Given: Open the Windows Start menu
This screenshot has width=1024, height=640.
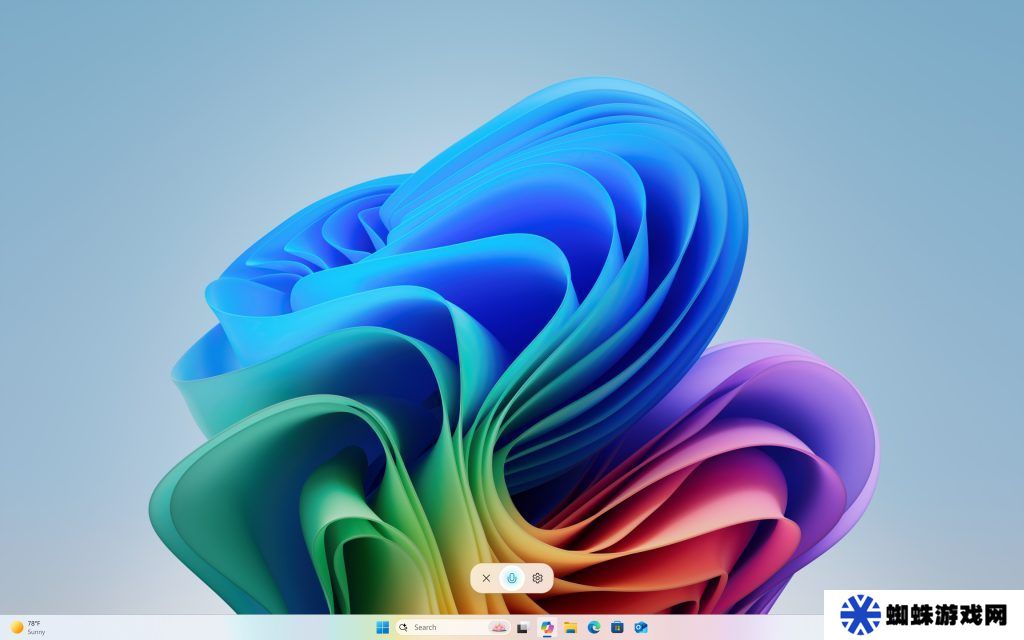Looking at the screenshot, I should point(383,628).
